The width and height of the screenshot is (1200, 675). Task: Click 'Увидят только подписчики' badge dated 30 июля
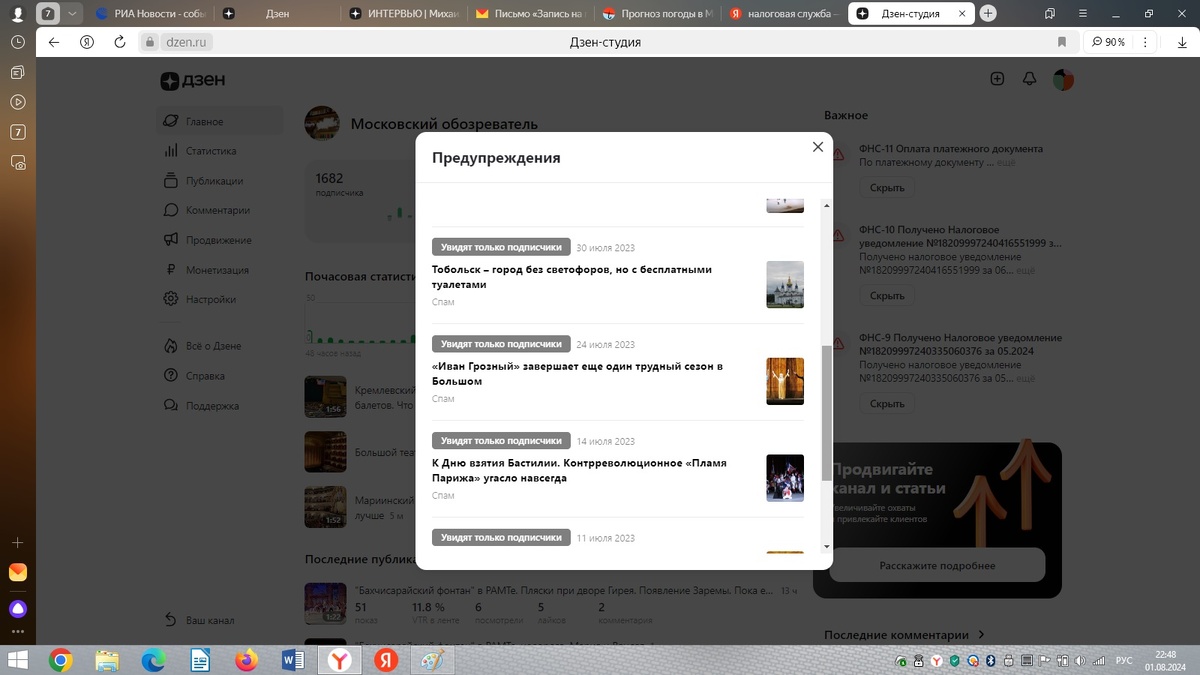501,247
